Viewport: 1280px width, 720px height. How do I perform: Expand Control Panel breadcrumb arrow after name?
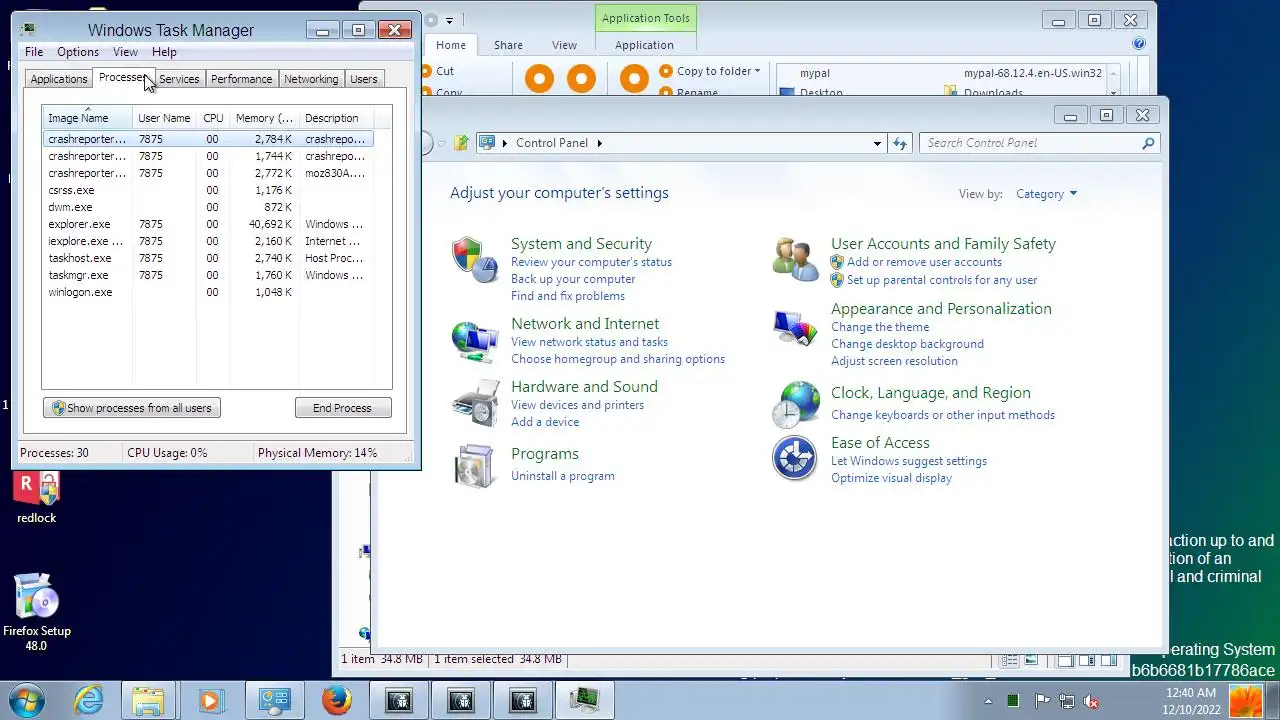click(x=600, y=143)
